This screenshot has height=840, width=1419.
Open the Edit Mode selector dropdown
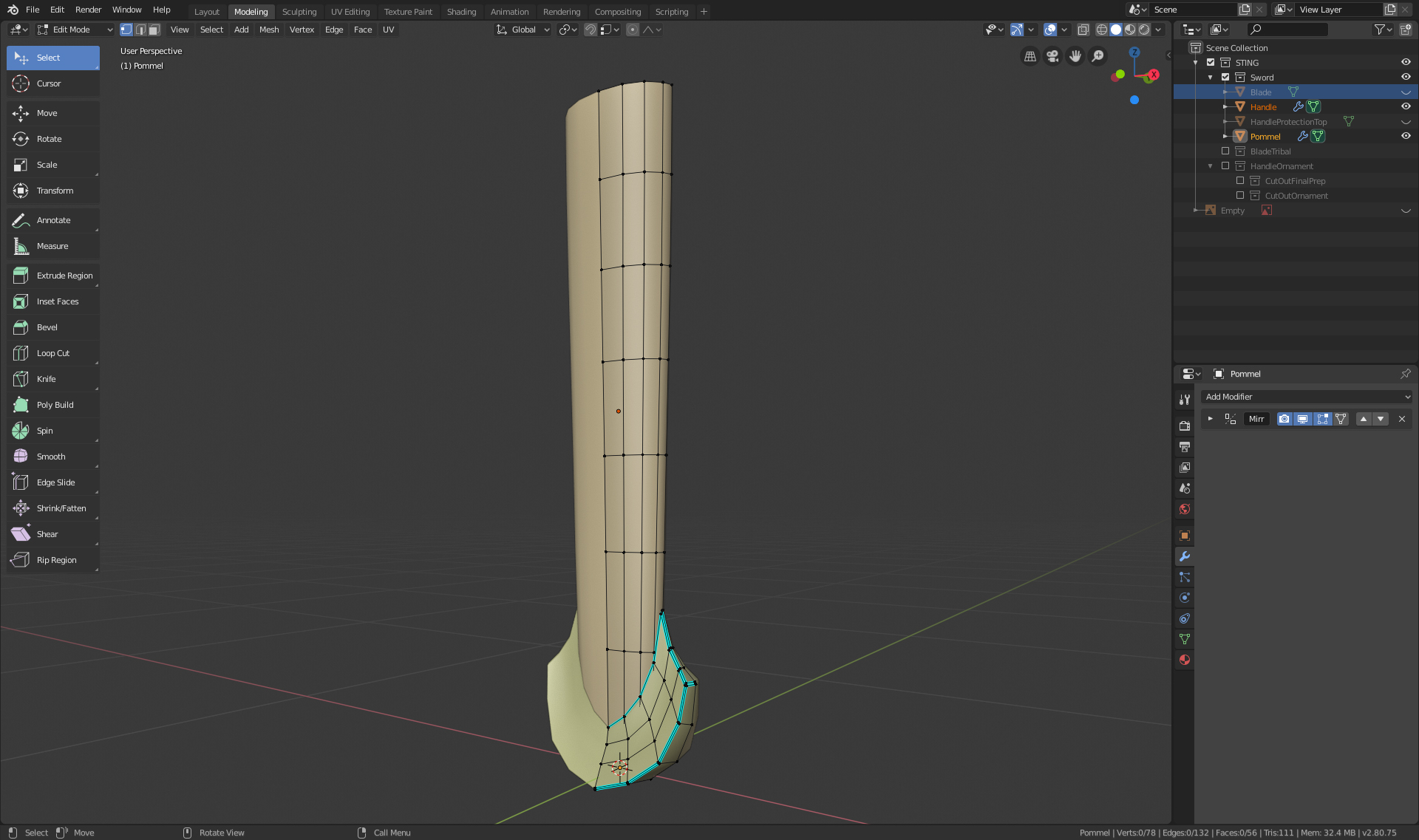tap(74, 30)
